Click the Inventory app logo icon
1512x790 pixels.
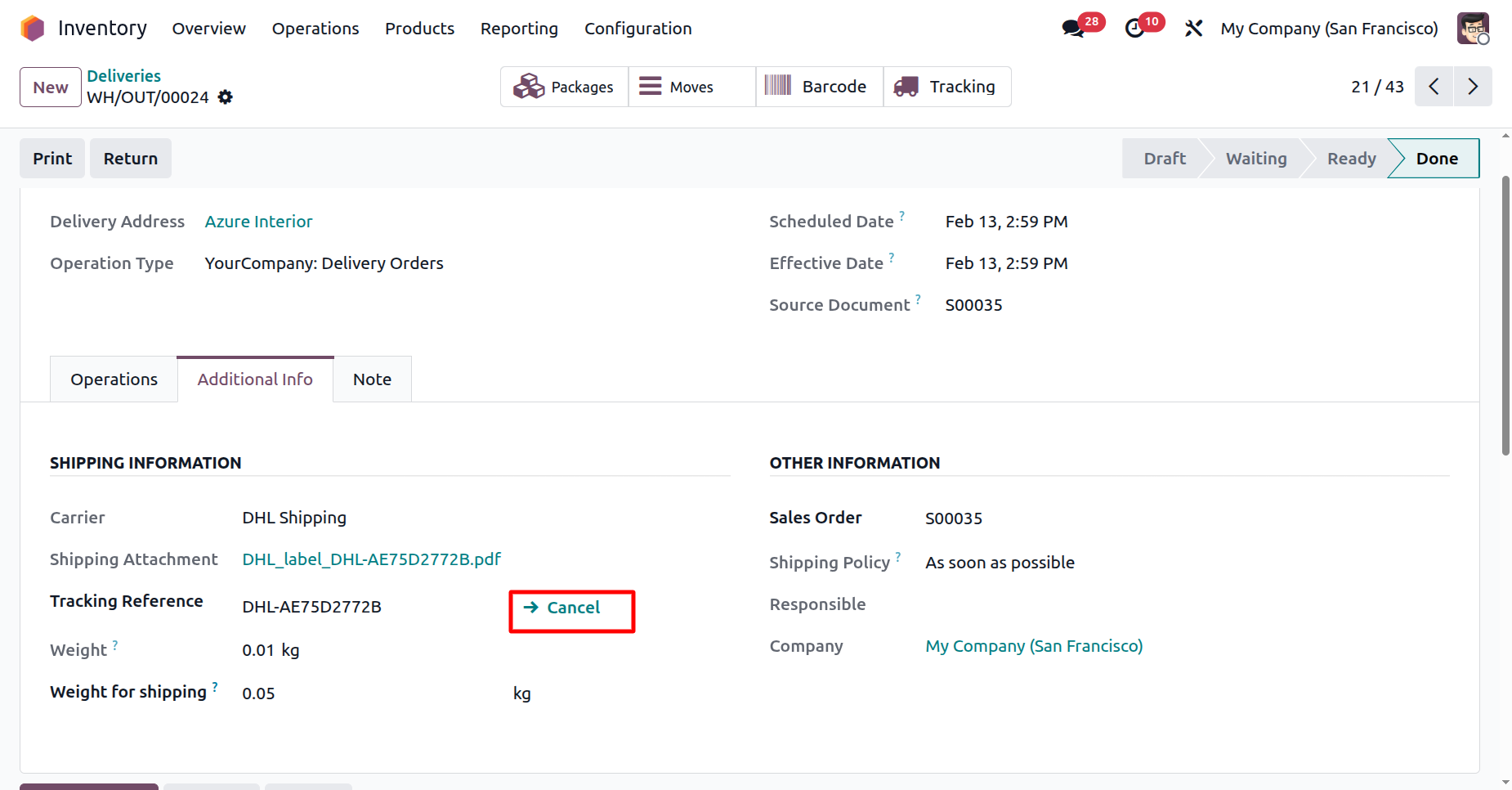tap(33, 29)
